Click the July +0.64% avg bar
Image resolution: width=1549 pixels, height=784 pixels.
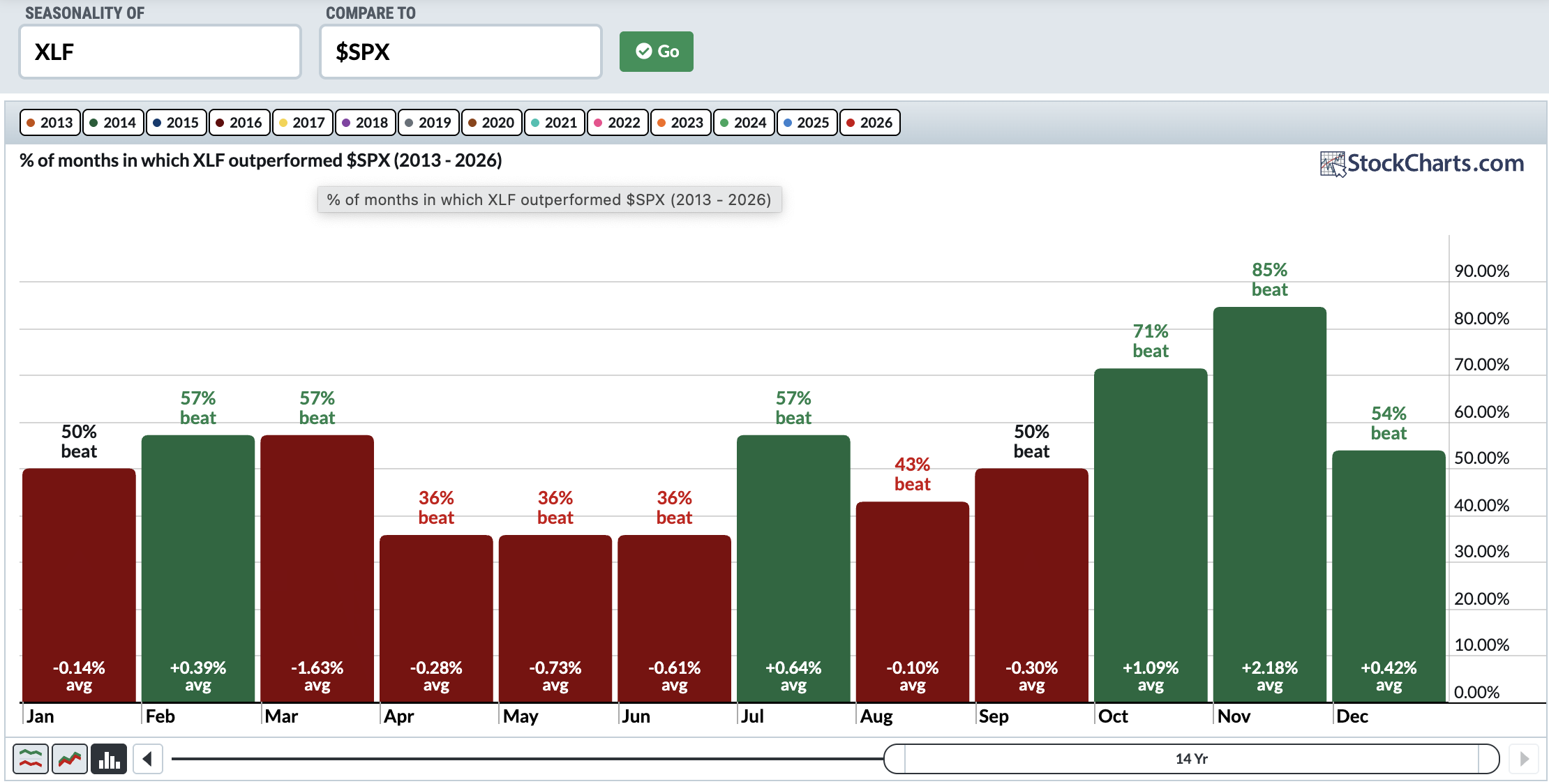[793, 568]
